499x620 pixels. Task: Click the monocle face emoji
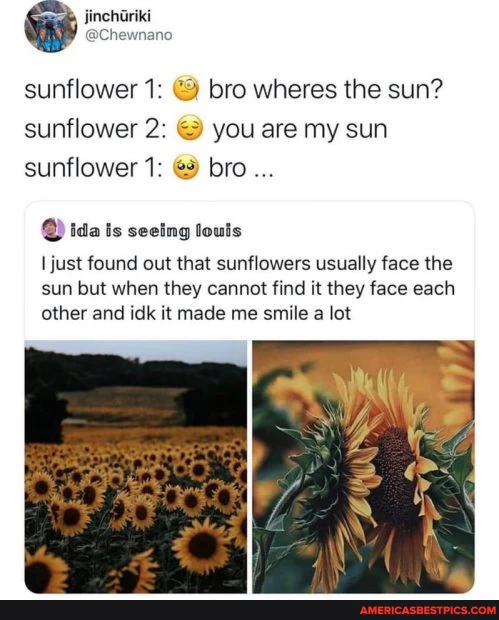click(x=186, y=87)
